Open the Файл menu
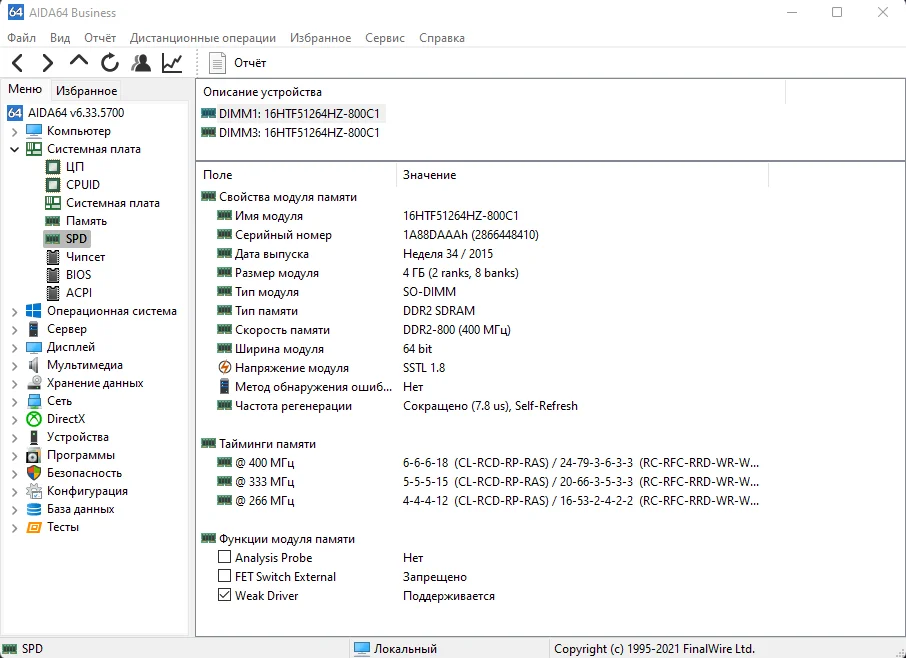Viewport: 906px width, 658px height. click(21, 38)
